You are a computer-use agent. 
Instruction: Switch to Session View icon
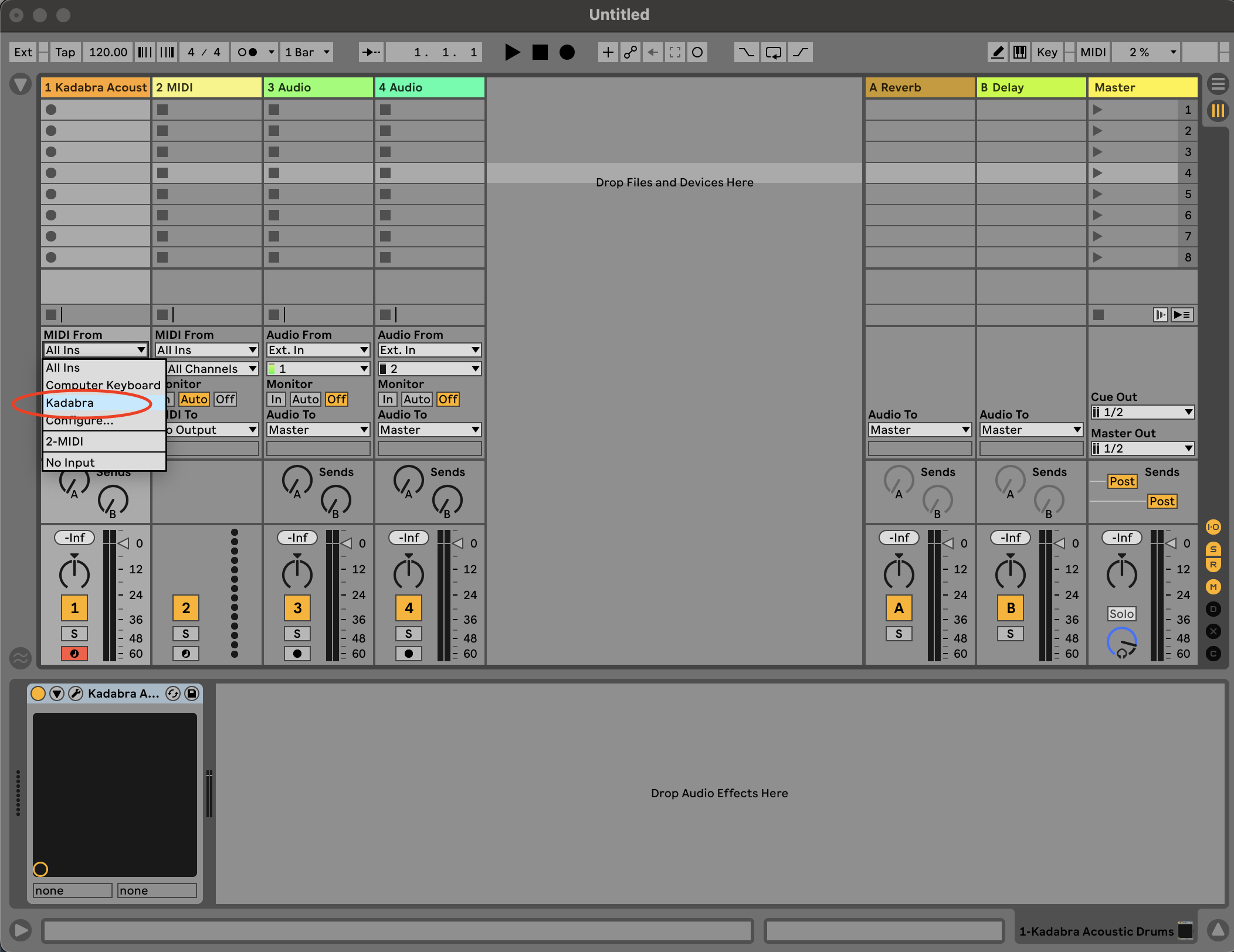[x=1218, y=110]
